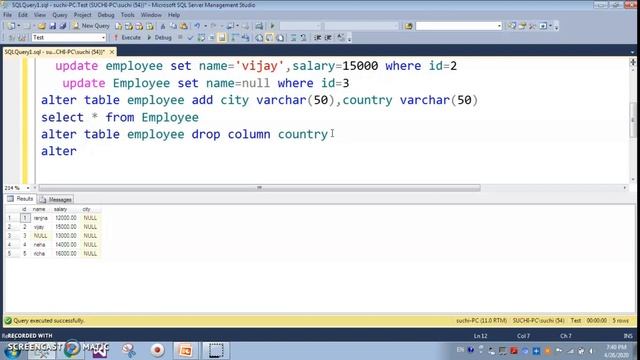Open the active files dropdown arrow
This screenshot has height=360, width=640.
[632, 52]
